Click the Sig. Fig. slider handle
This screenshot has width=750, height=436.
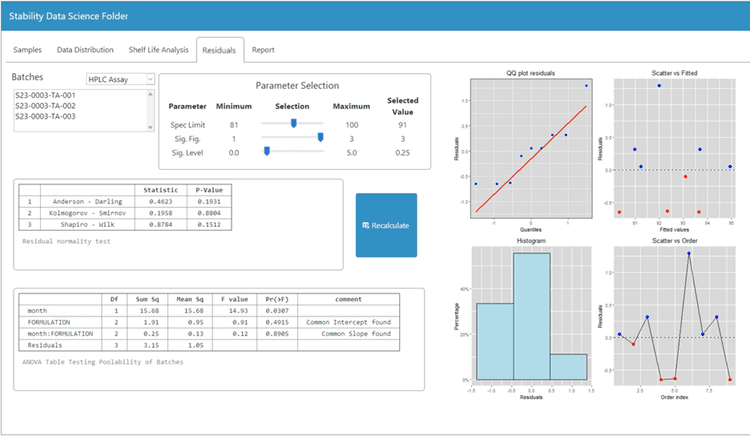[x=320, y=138]
